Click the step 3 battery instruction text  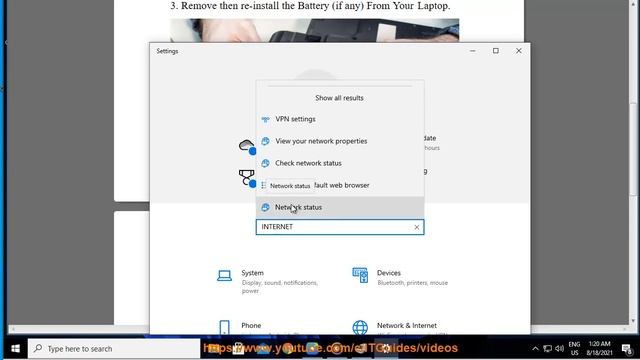[310, 6]
